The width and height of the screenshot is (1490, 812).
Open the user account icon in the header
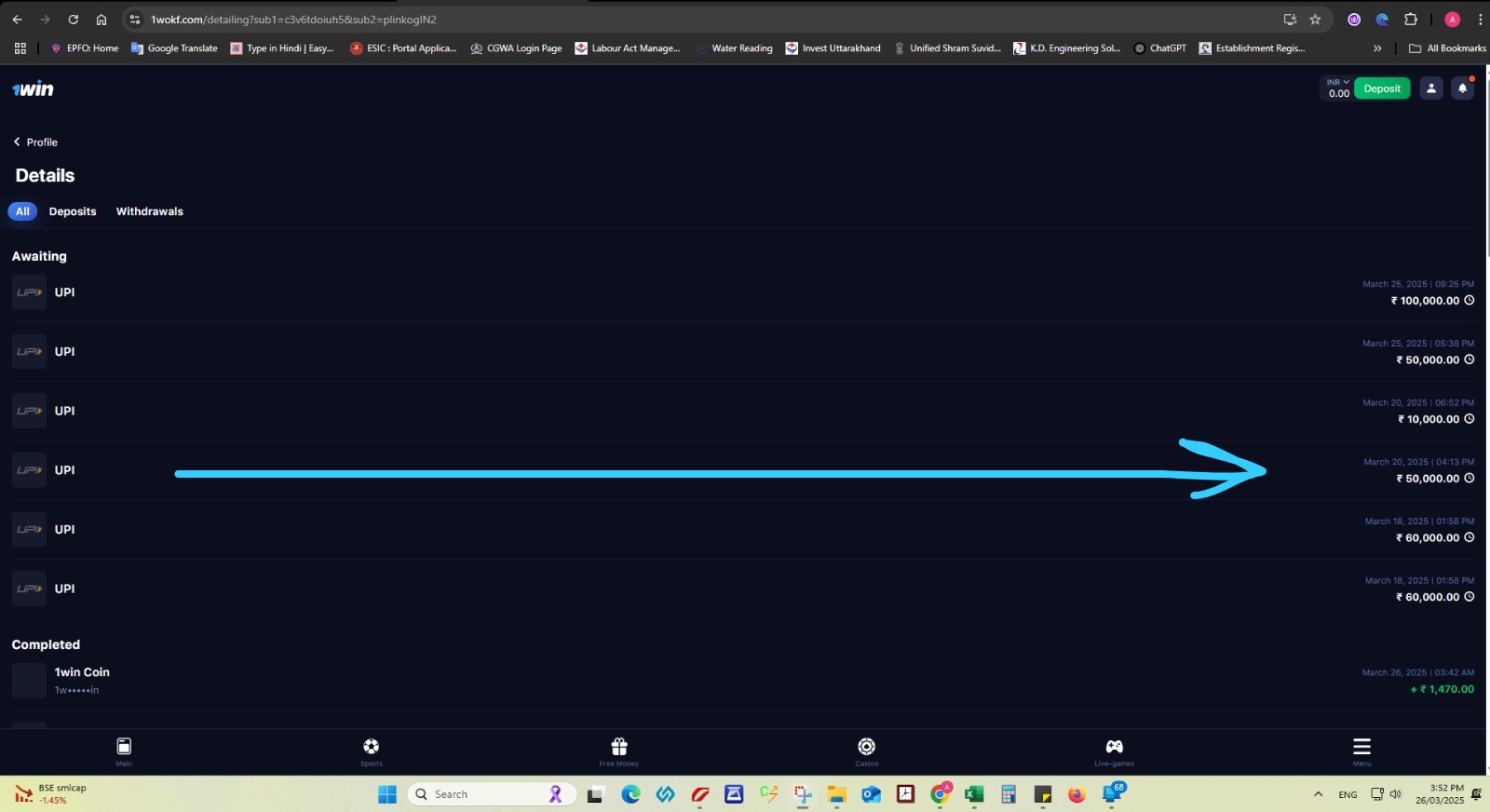click(1431, 88)
